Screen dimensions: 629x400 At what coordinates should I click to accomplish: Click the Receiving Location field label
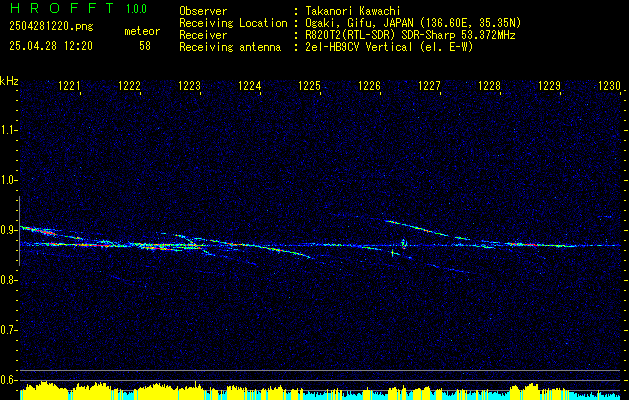tap(233, 23)
